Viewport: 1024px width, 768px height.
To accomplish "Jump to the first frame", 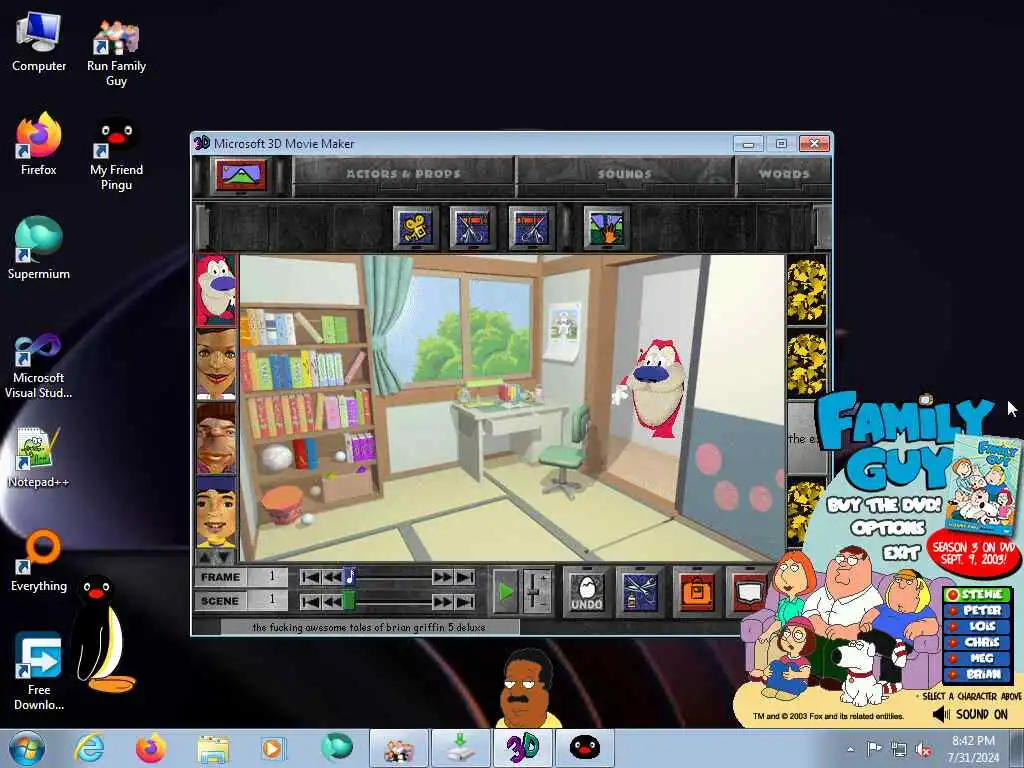I will 310,577.
